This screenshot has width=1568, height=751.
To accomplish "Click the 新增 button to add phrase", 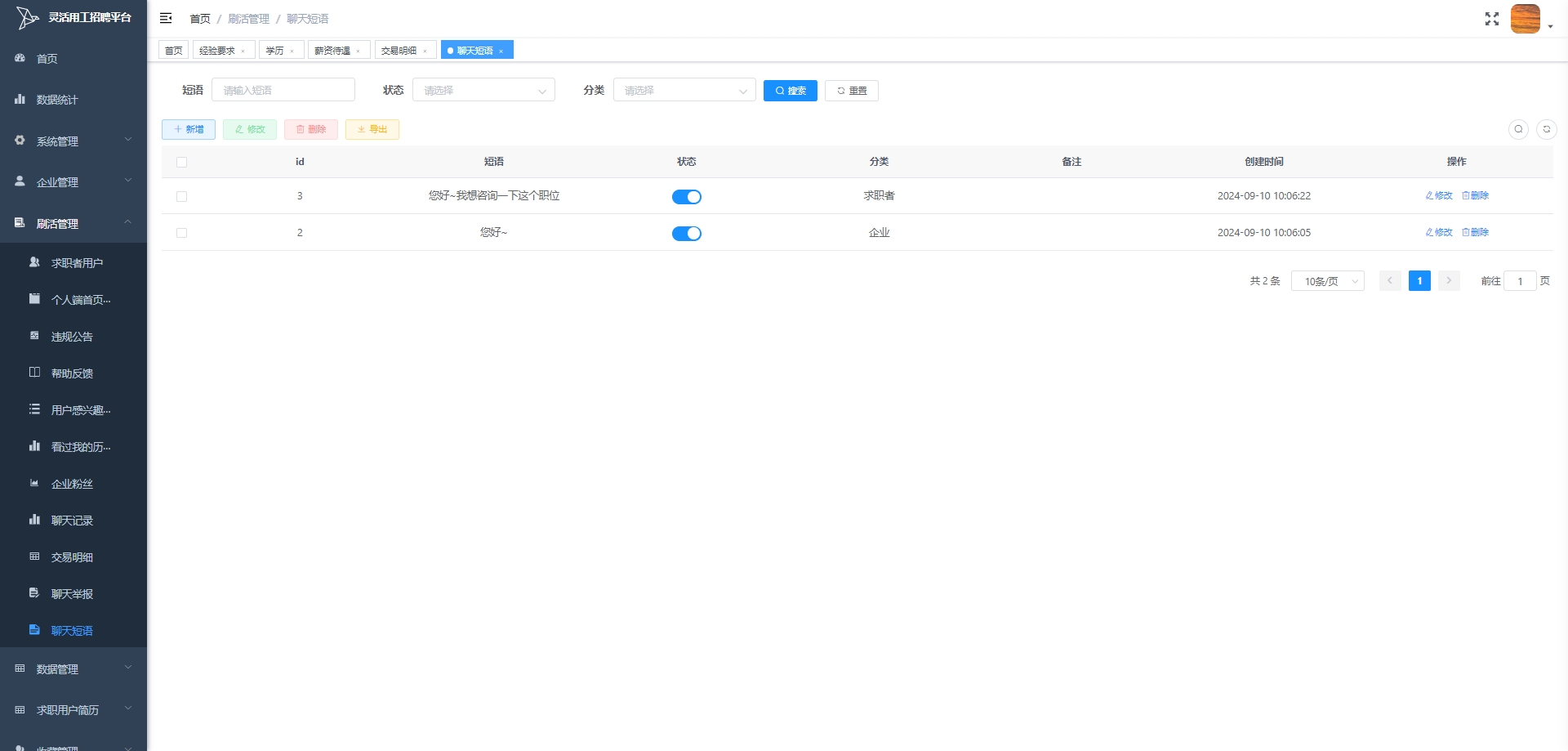I will pyautogui.click(x=189, y=129).
